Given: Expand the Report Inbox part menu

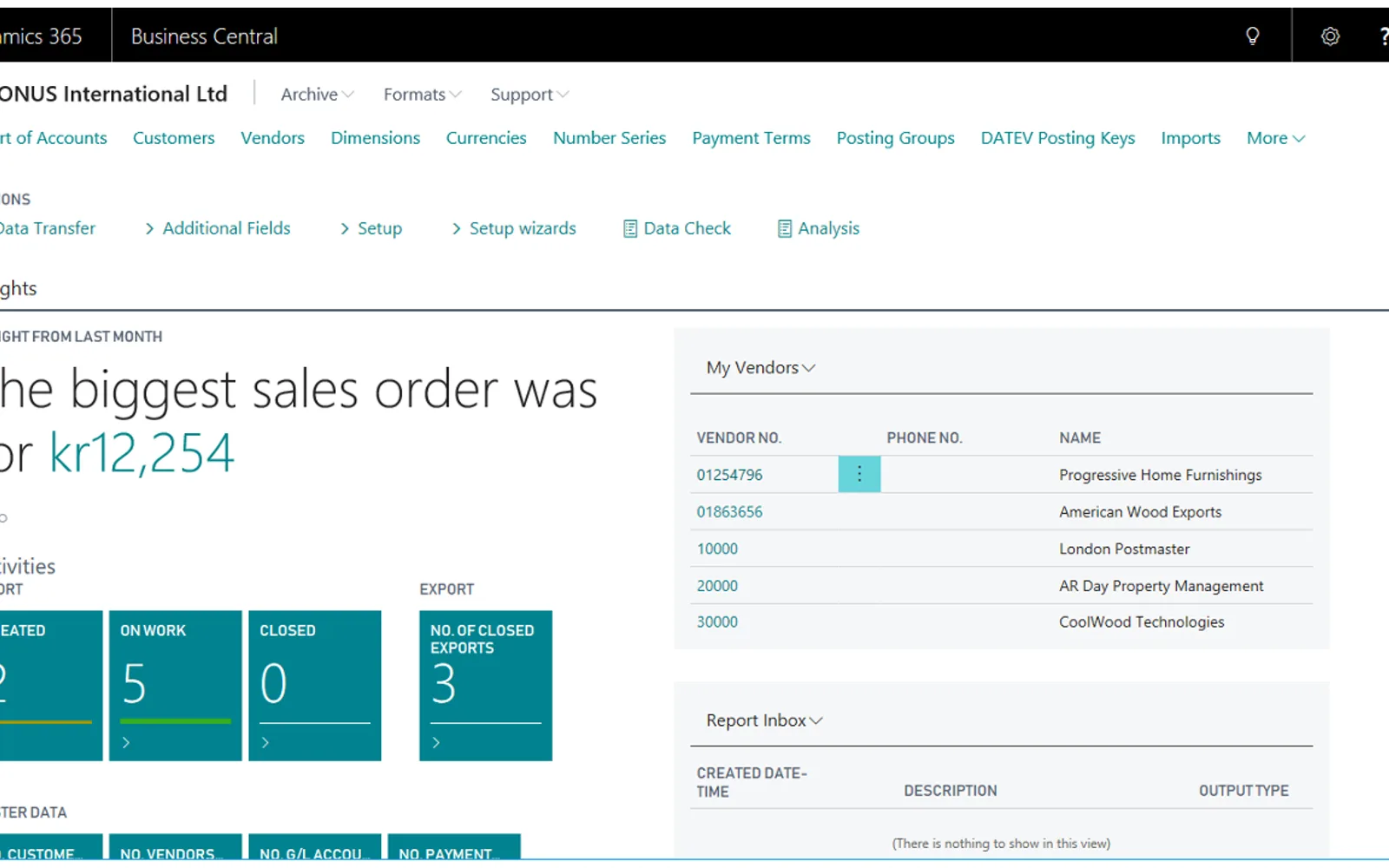Looking at the screenshot, I should tap(764, 720).
